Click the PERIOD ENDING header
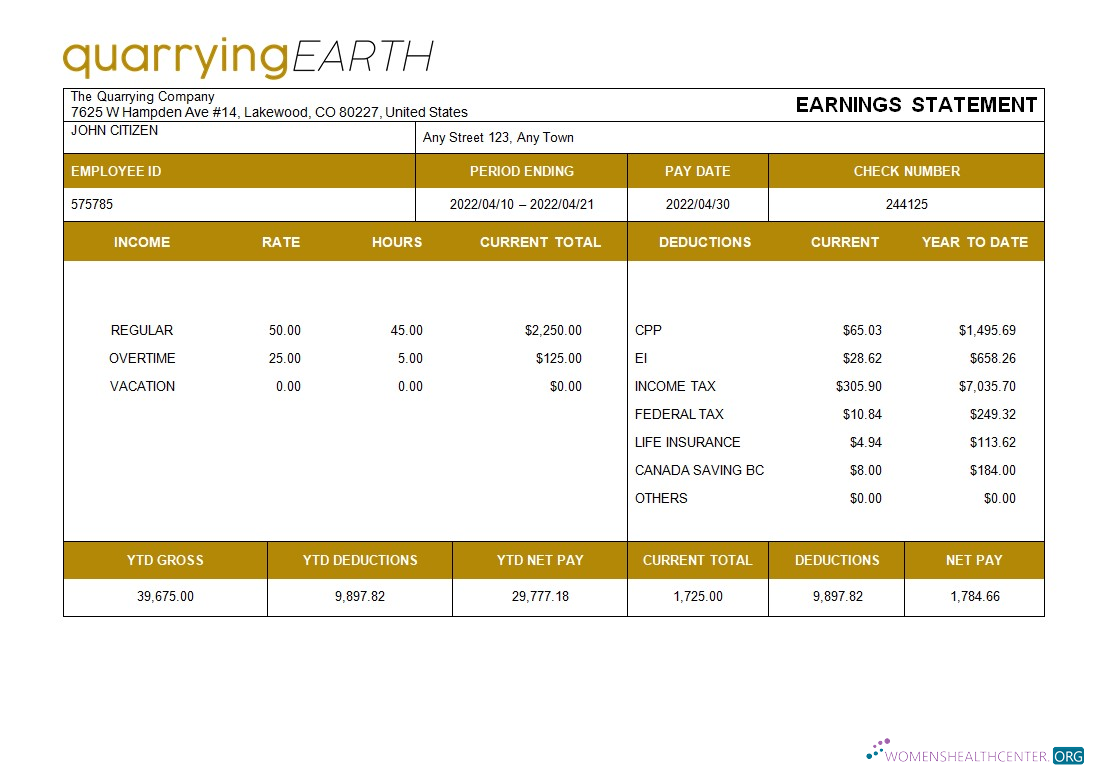This screenshot has width=1094, height=775. [x=522, y=171]
